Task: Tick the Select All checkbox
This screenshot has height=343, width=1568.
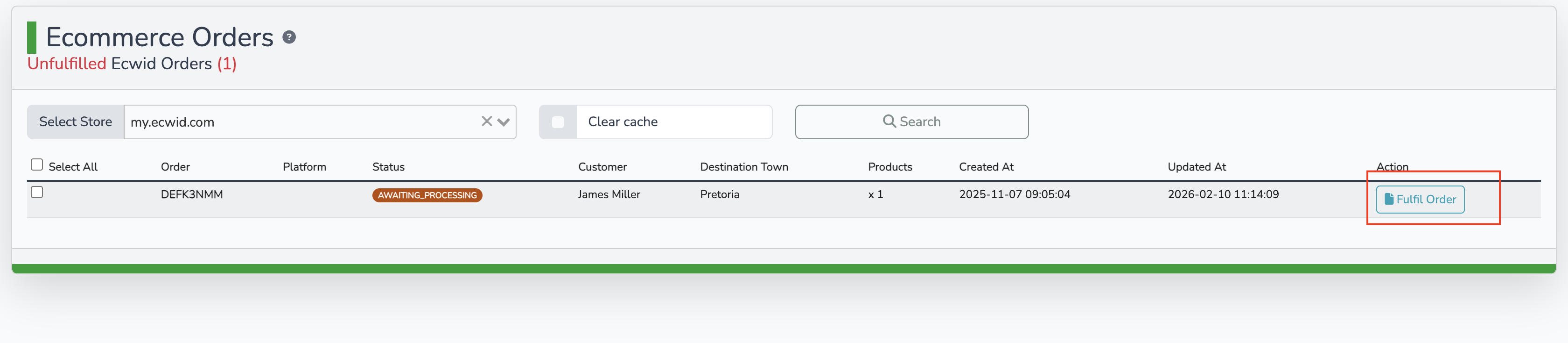Action: click(x=37, y=164)
